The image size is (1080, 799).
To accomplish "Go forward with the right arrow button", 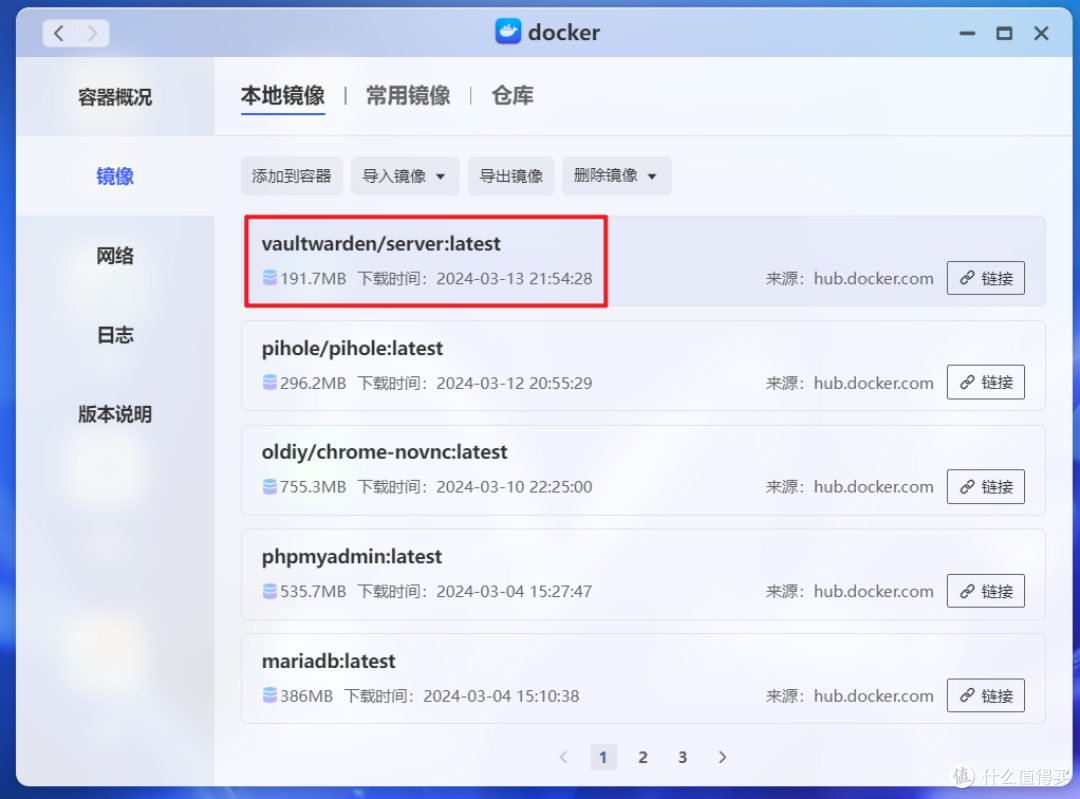I will point(92,33).
